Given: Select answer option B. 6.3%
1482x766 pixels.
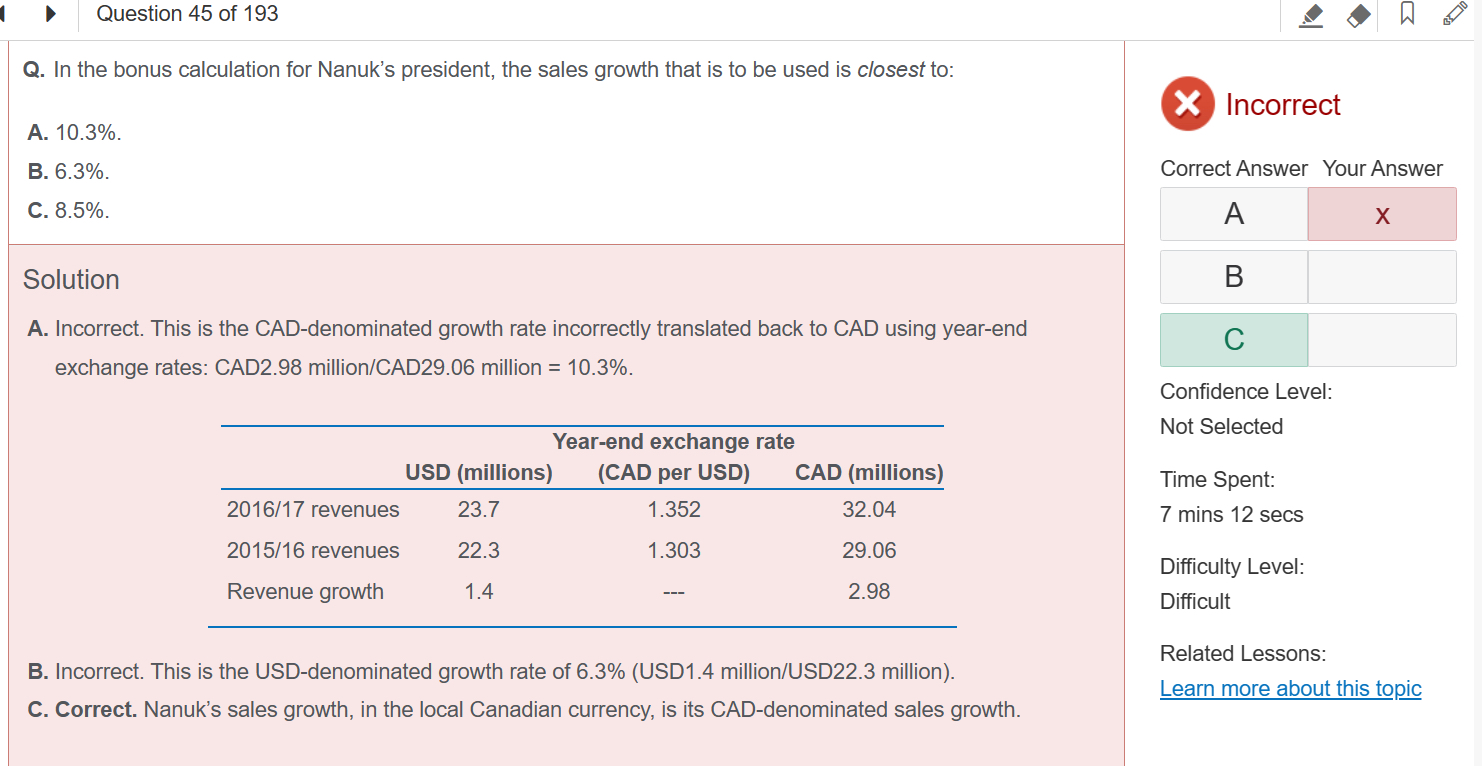Looking at the screenshot, I should point(69,172).
